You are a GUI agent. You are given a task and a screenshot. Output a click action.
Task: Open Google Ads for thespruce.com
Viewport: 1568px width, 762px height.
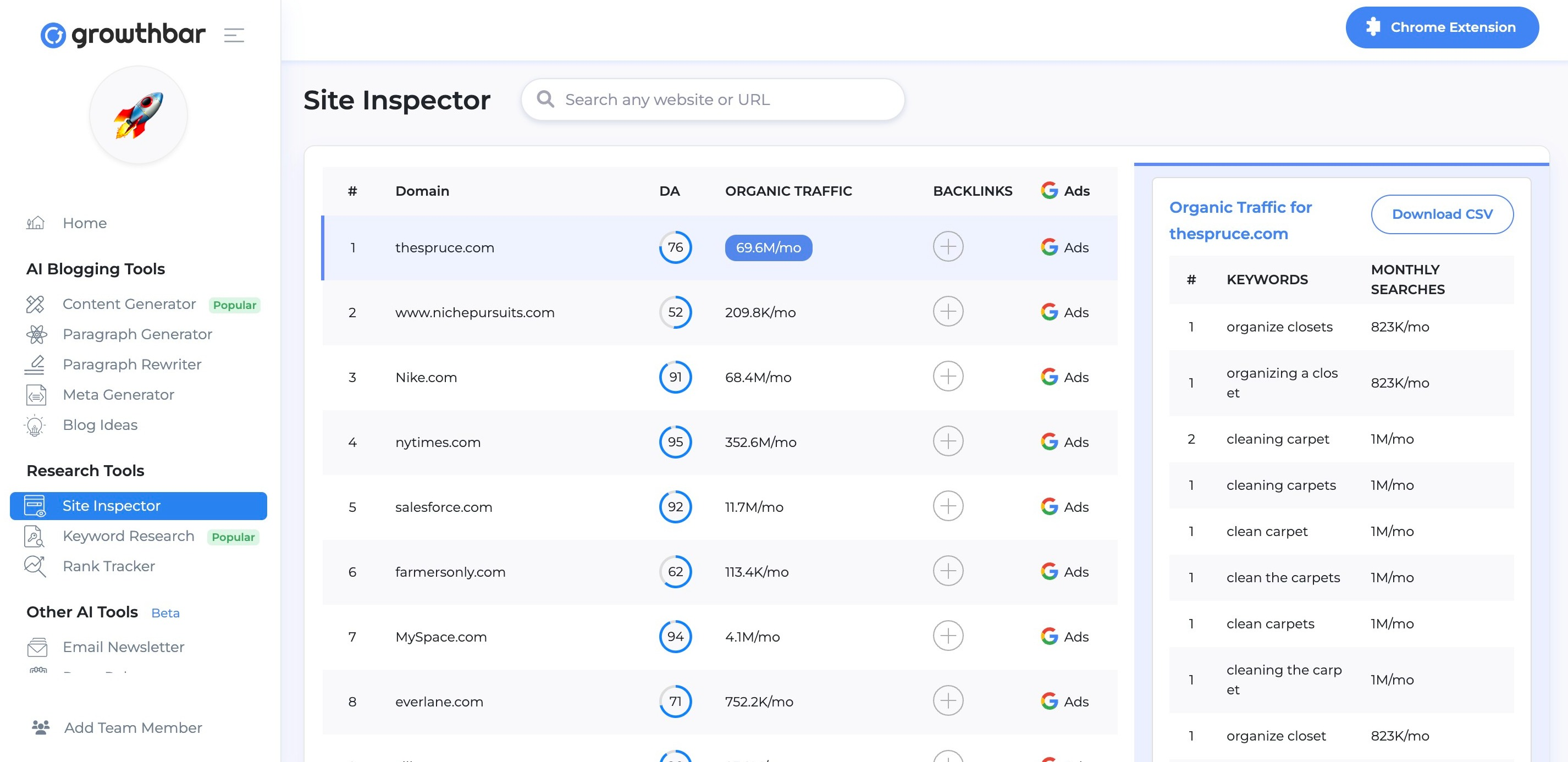(1064, 248)
